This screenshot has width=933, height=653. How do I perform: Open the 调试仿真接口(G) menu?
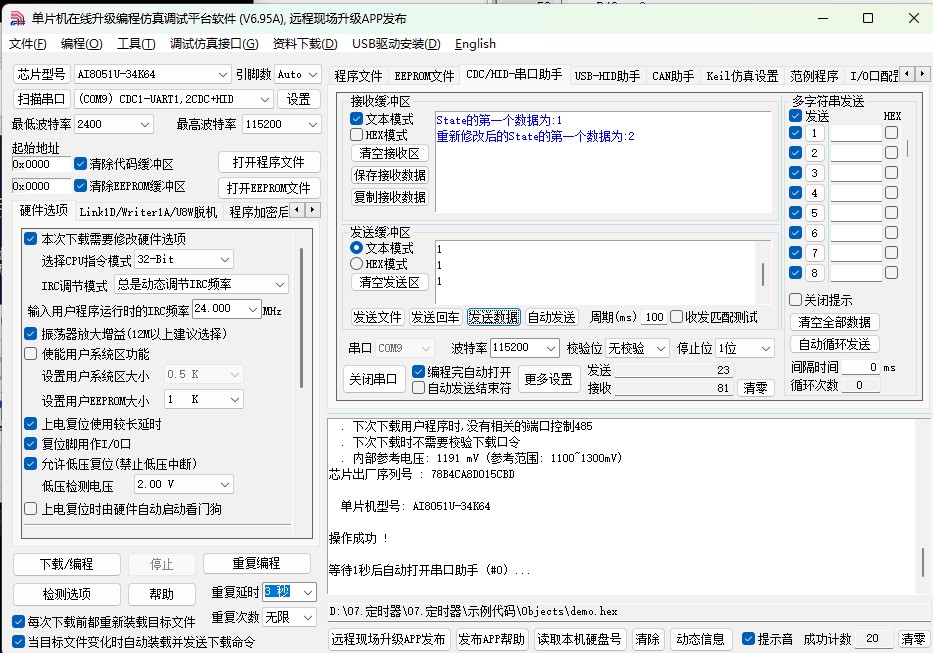(x=214, y=43)
